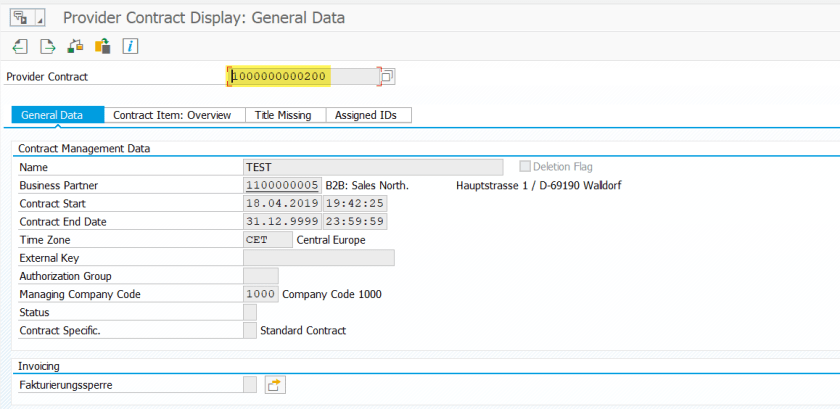This screenshot has width=840, height=409.
Task: Open the blue information icon
Action: pos(130,46)
